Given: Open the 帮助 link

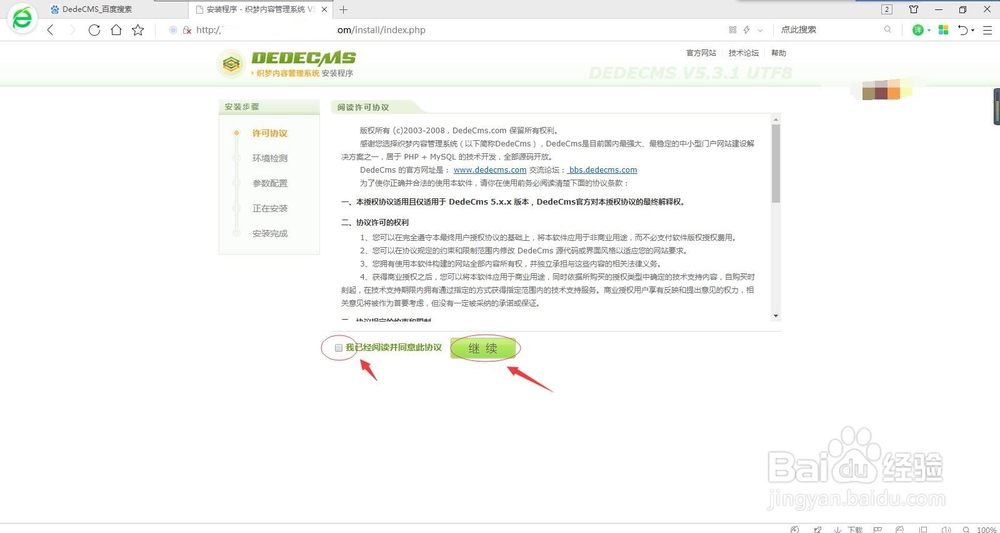Looking at the screenshot, I should (x=779, y=53).
